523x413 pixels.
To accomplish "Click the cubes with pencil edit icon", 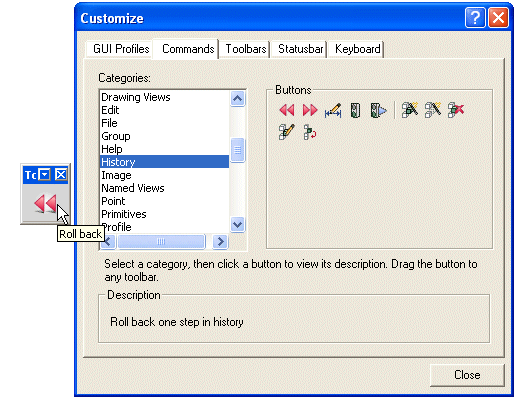I will pyautogui.click(x=287, y=132).
